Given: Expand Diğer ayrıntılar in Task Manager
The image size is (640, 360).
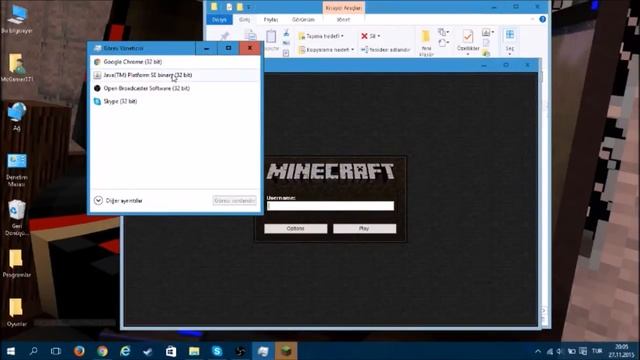Looking at the screenshot, I should tap(118, 200).
